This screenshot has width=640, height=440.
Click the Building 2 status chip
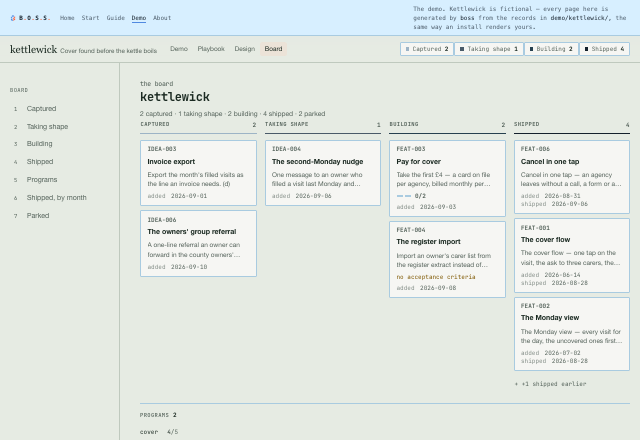(x=551, y=49)
